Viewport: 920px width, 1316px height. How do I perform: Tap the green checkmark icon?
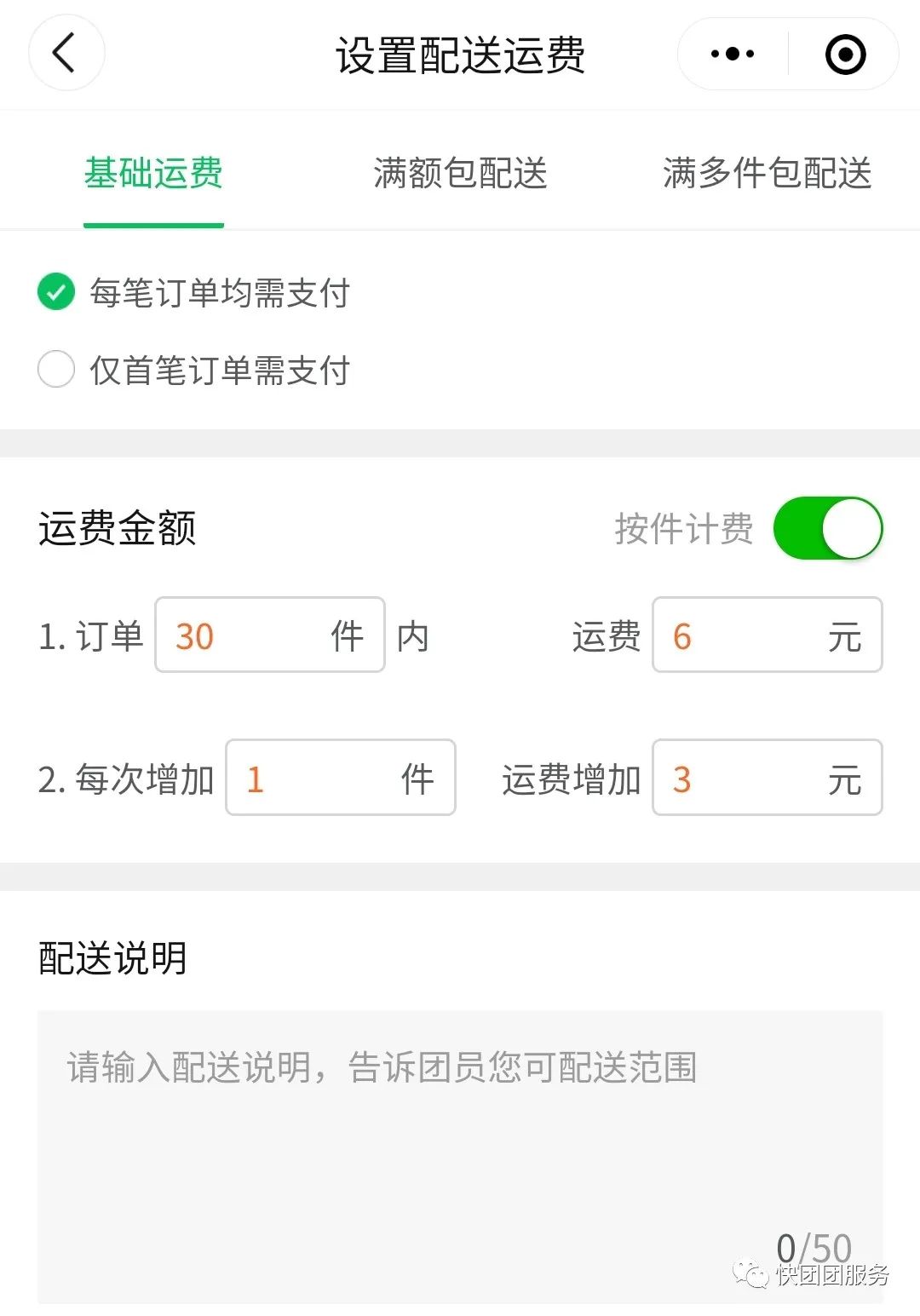56,292
